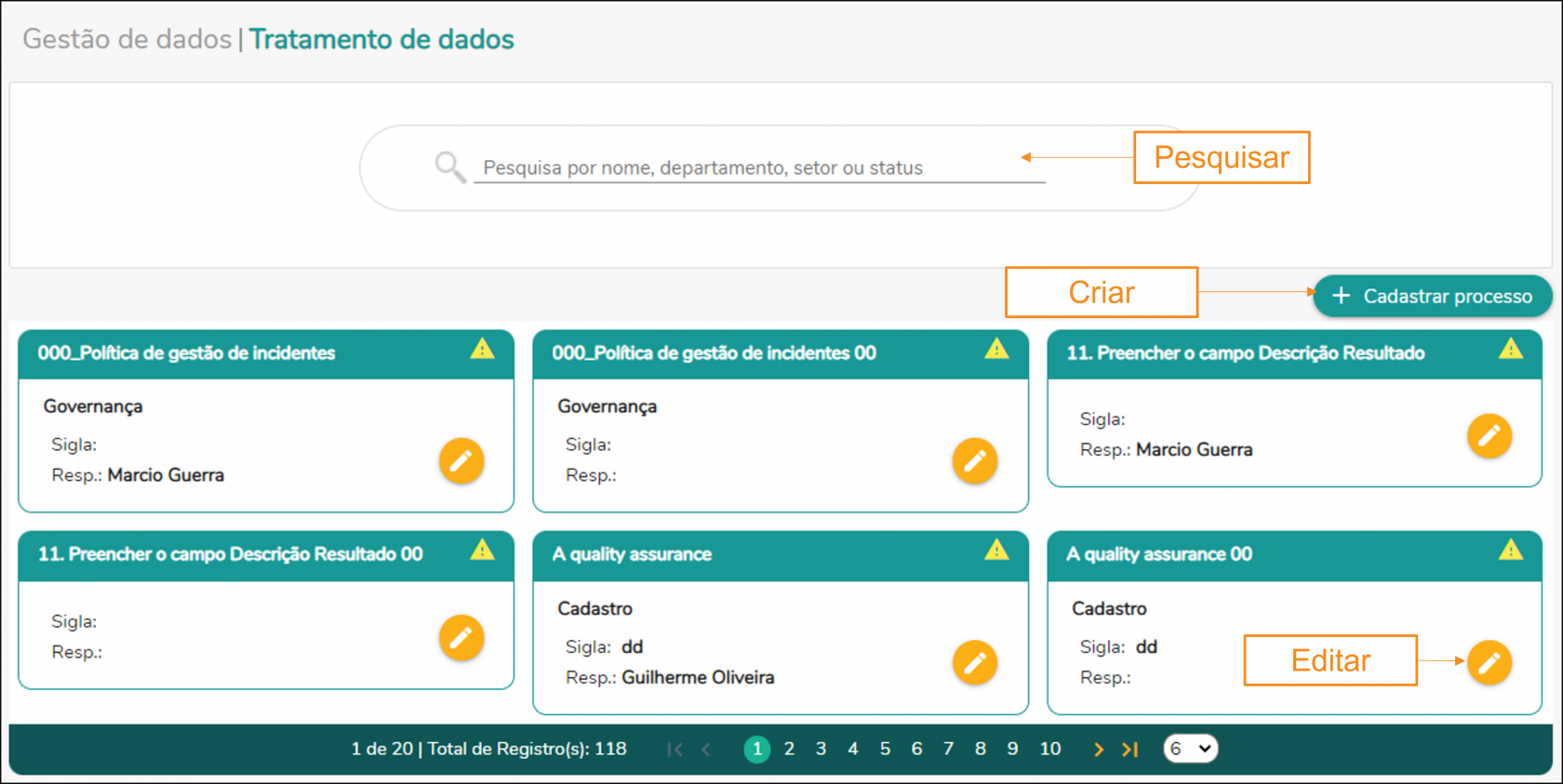The height and width of the screenshot is (784, 1563).
Task: Click warning icon on A quality assurance card
Action: (996, 550)
